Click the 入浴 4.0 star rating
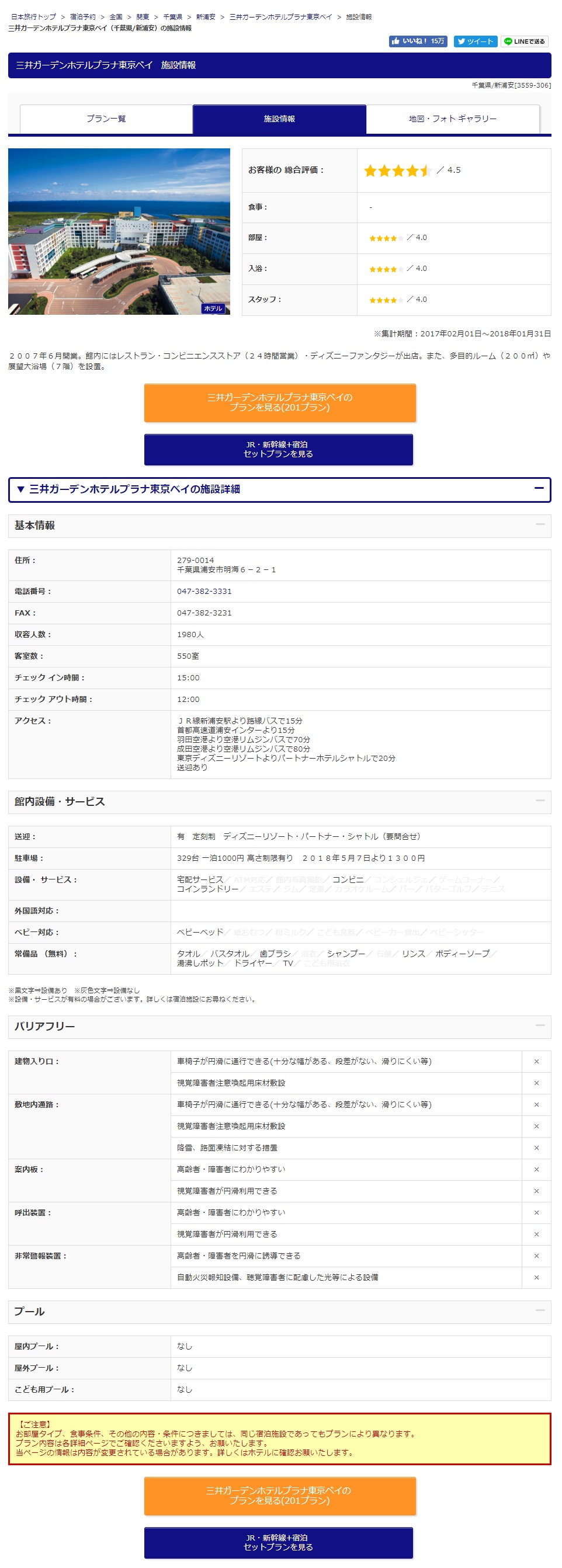Screen dimensions: 562x1568 (x=386, y=269)
